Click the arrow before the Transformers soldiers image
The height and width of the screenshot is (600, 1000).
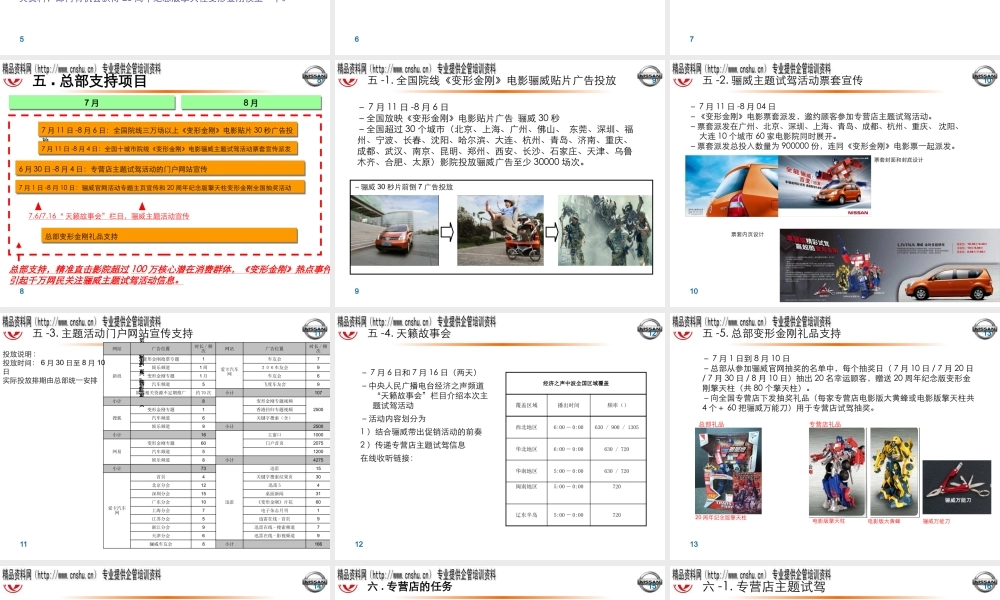coord(551,232)
